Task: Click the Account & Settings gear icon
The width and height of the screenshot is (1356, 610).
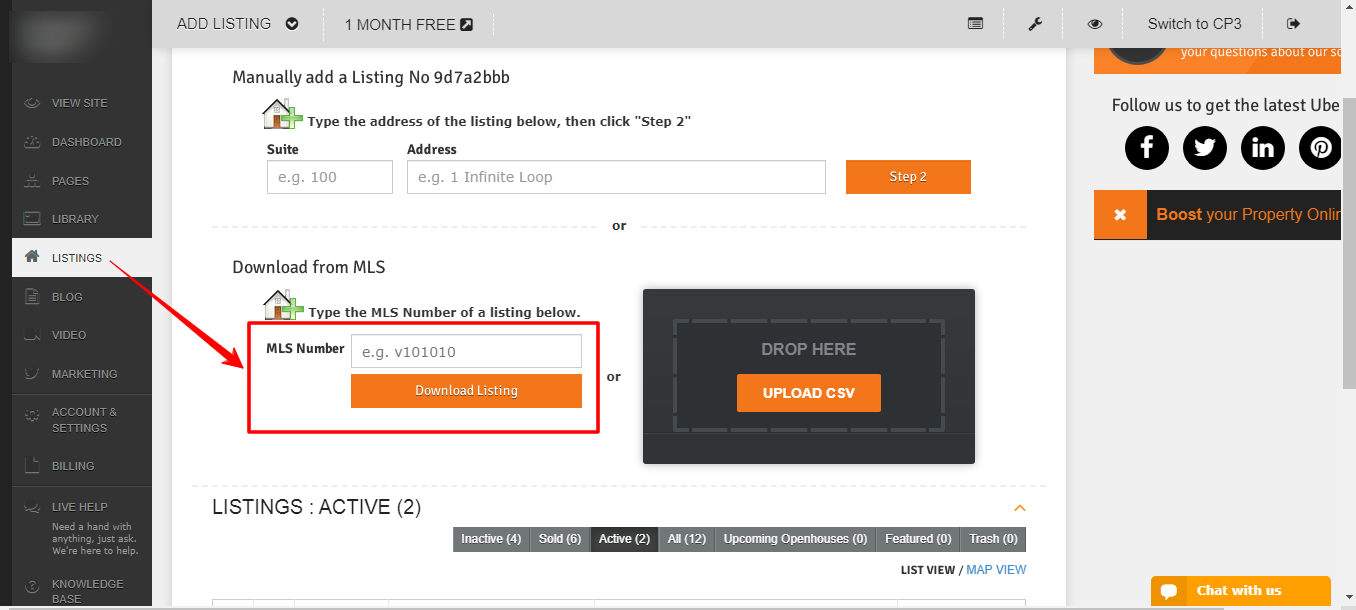Action: click(x=32, y=413)
